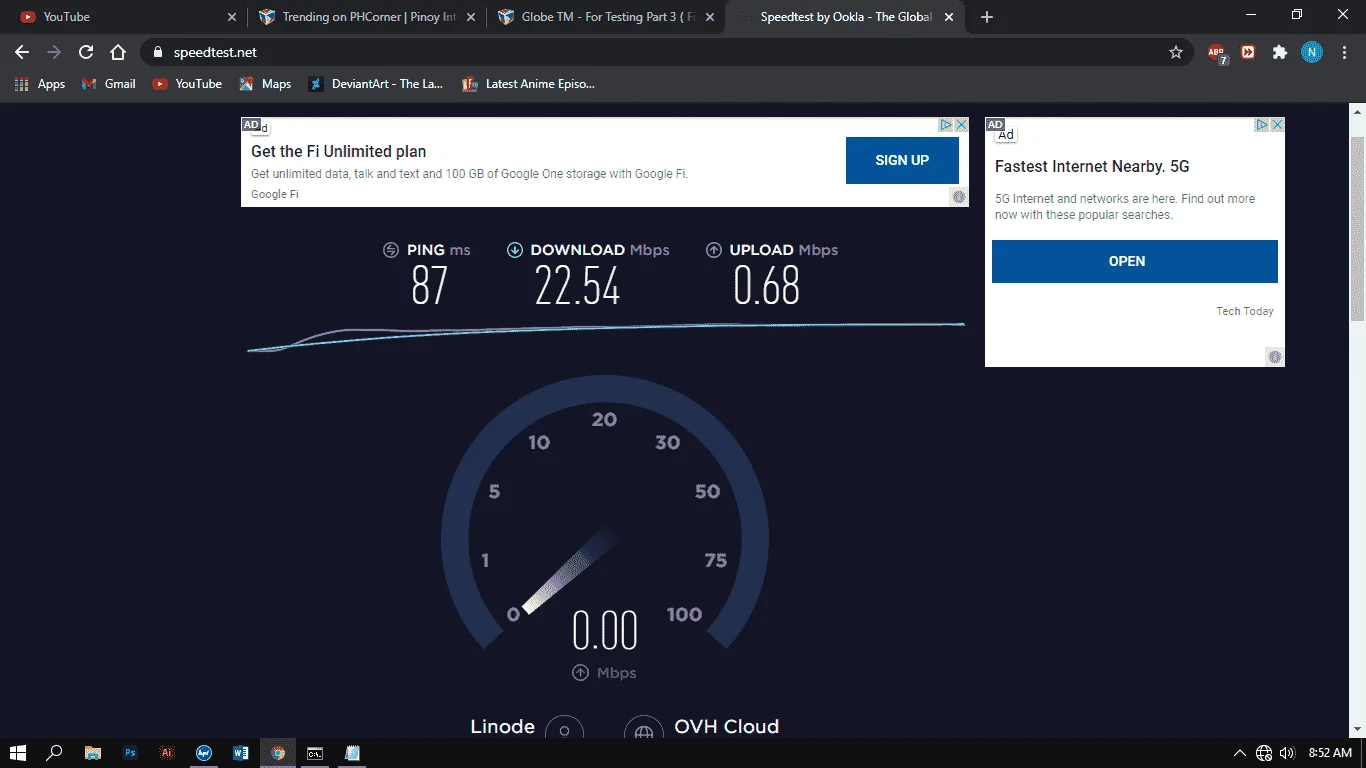Bookmark this page with the star icon
This screenshot has height=768, width=1366.
coord(1176,52)
